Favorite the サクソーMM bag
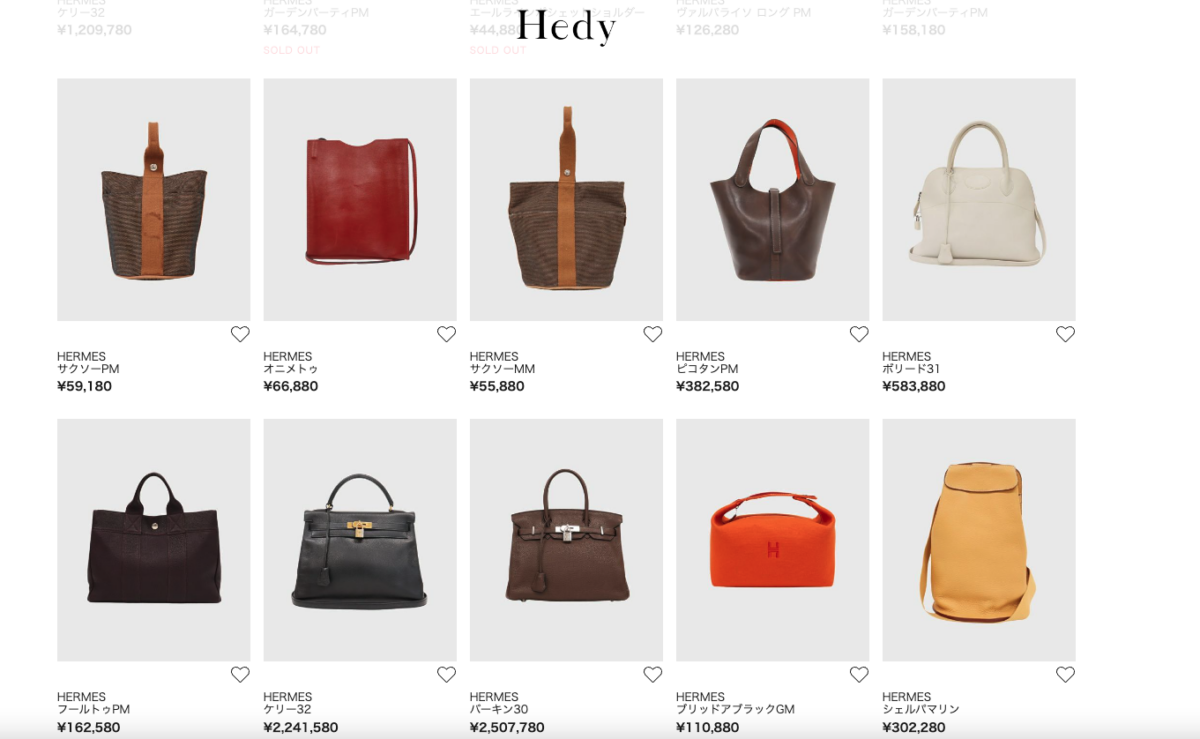 tap(653, 334)
